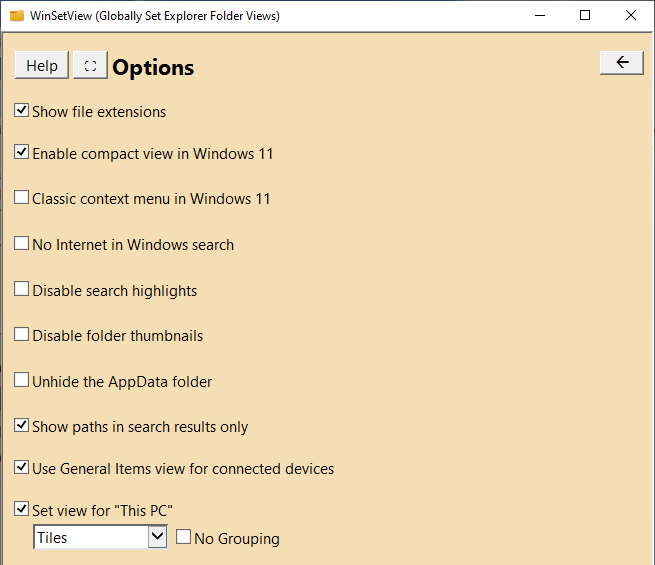
Task: Click the fullscreen toggle icon button
Action: pyautogui.click(x=90, y=65)
